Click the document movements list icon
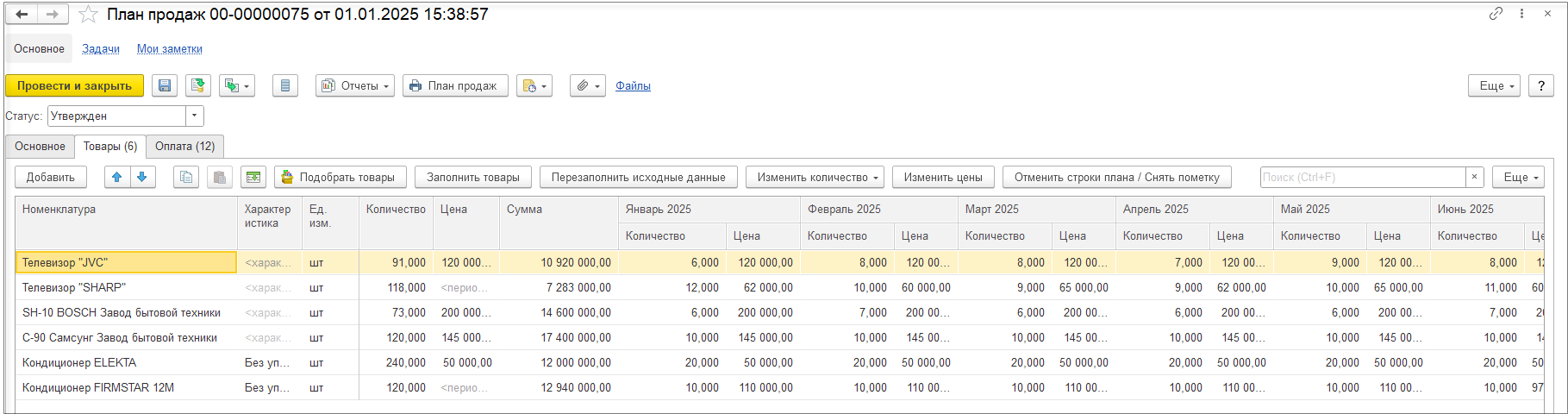Screen dimensions: 1568x414 285,86
